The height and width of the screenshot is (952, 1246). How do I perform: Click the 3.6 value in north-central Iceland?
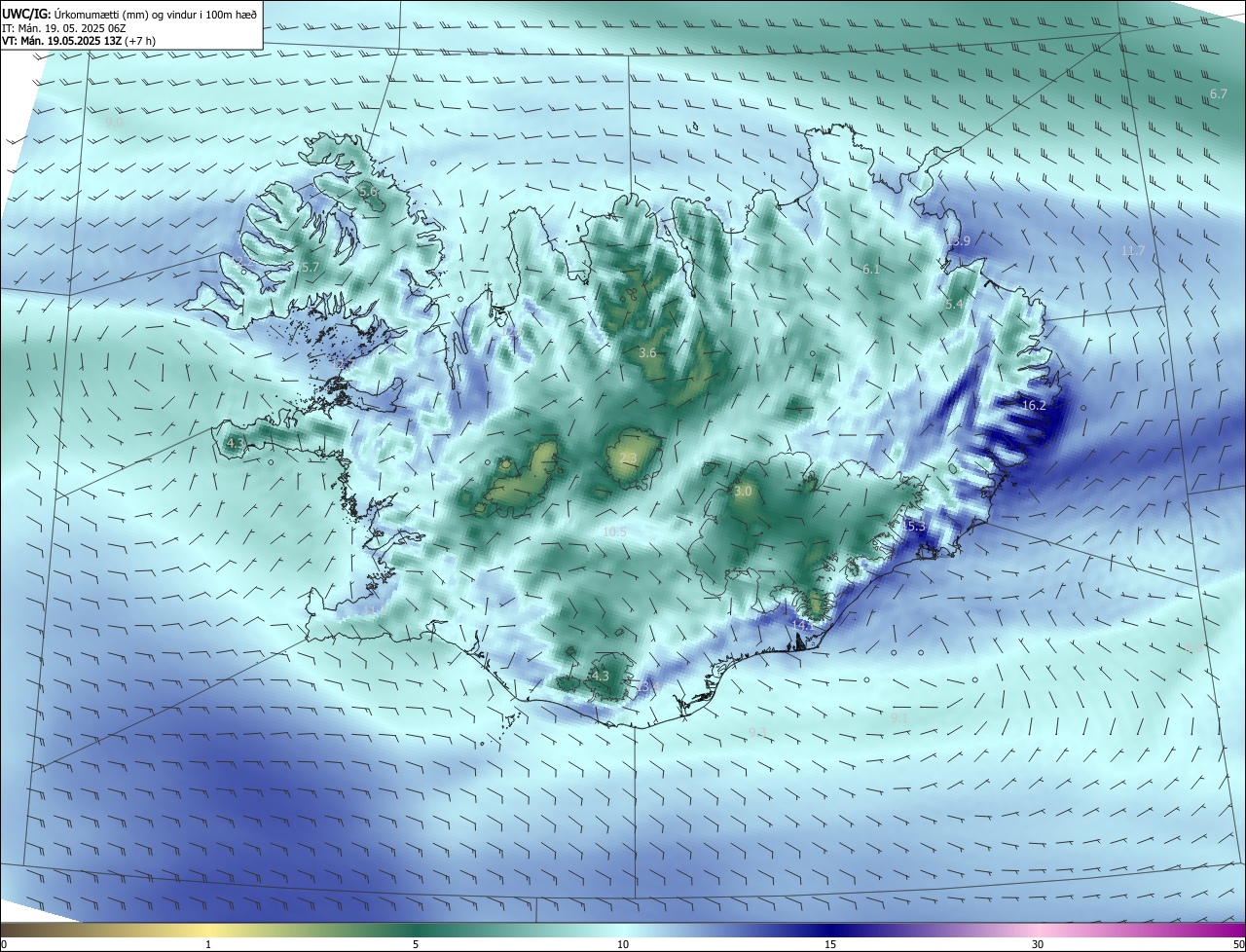point(647,352)
